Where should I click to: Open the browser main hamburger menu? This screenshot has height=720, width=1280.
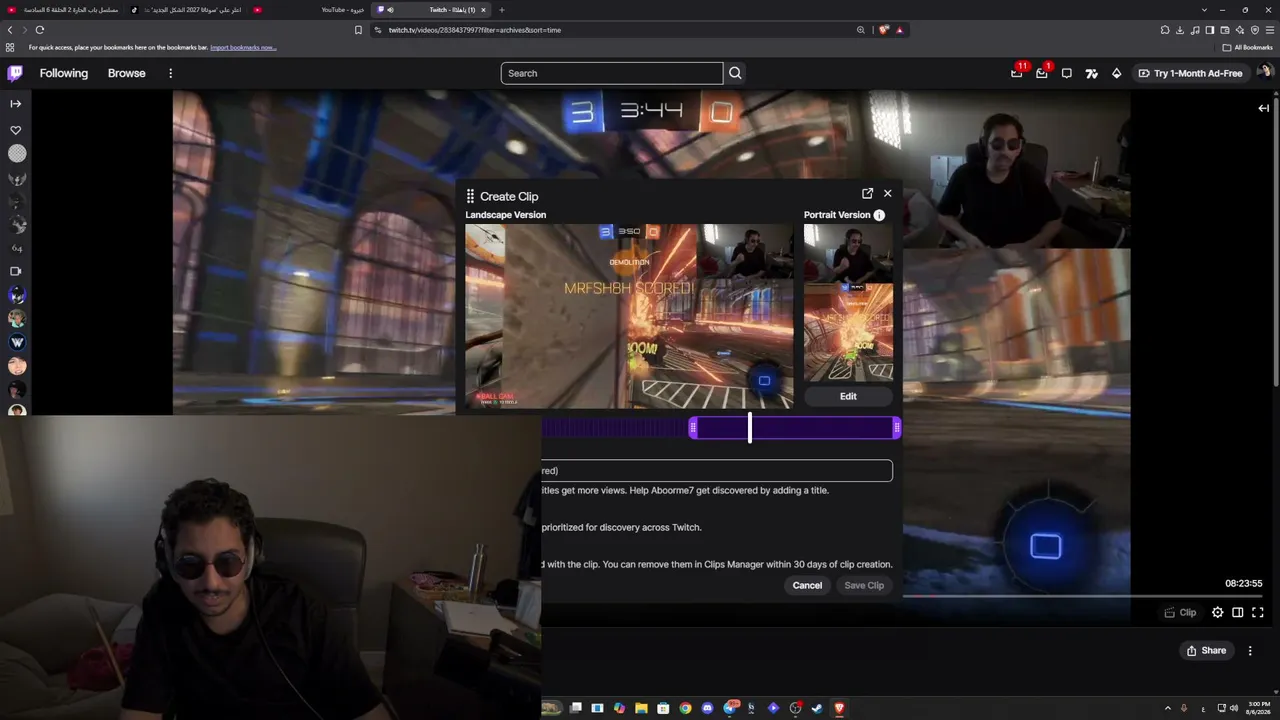(1270, 30)
